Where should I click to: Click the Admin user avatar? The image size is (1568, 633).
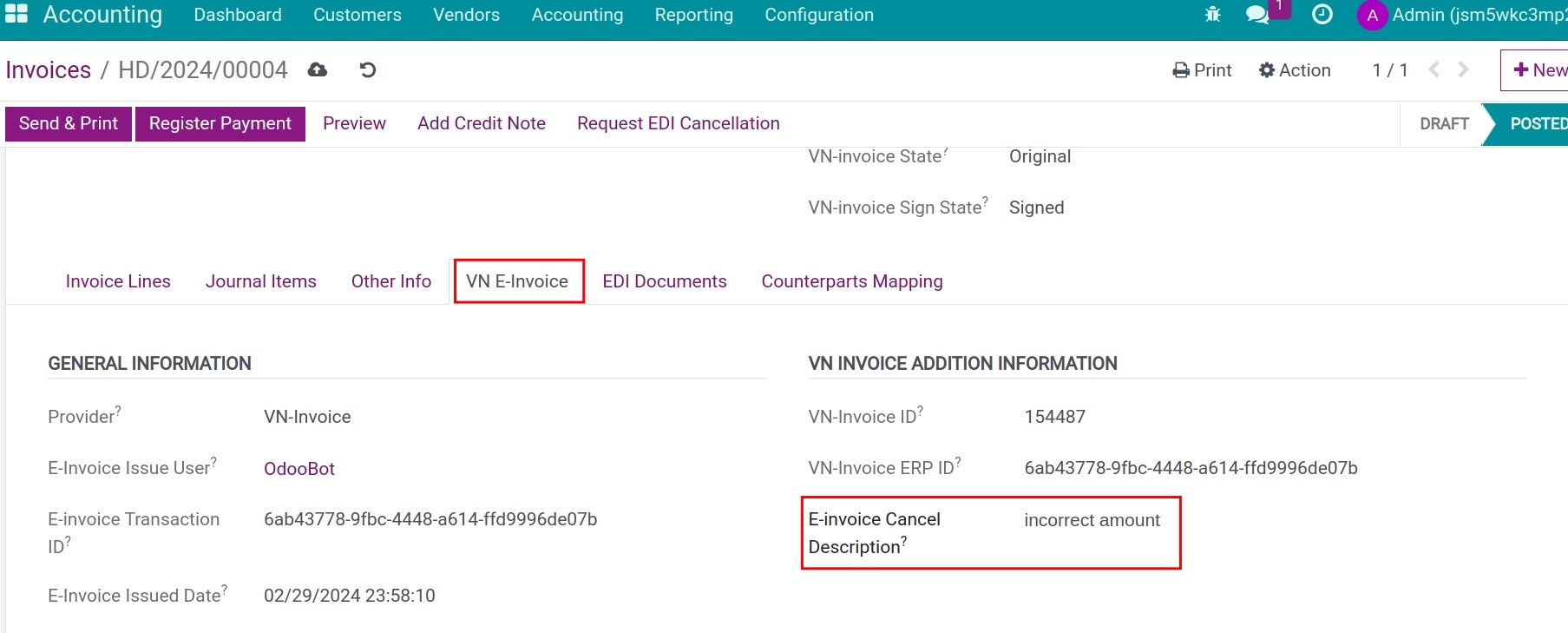pos(1372,16)
